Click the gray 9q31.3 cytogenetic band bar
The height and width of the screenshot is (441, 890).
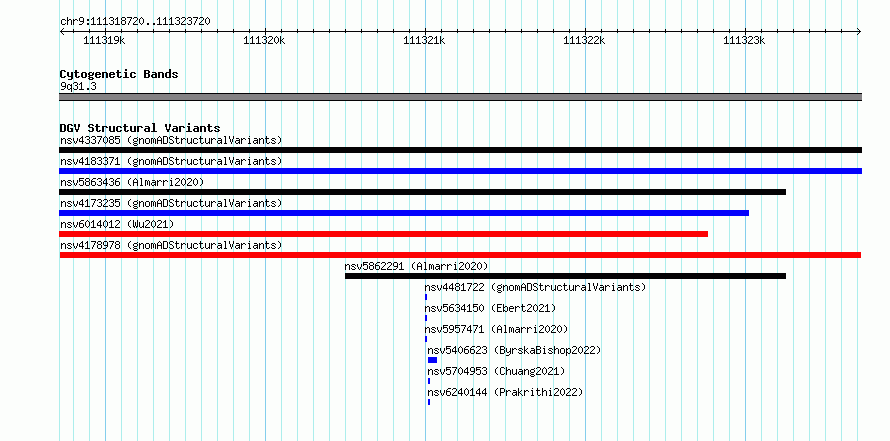coord(460,97)
